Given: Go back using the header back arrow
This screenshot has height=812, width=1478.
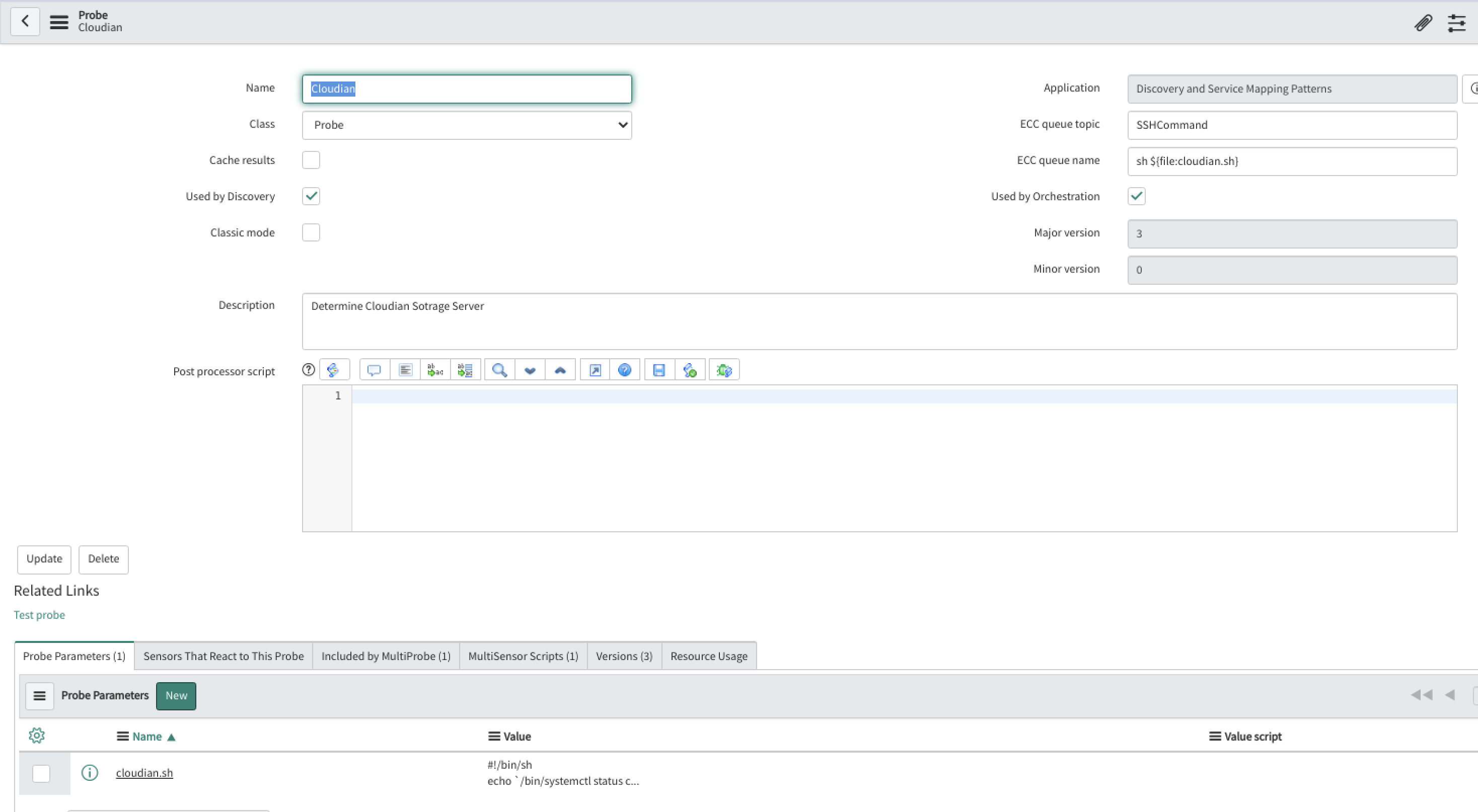Looking at the screenshot, I should (x=25, y=22).
